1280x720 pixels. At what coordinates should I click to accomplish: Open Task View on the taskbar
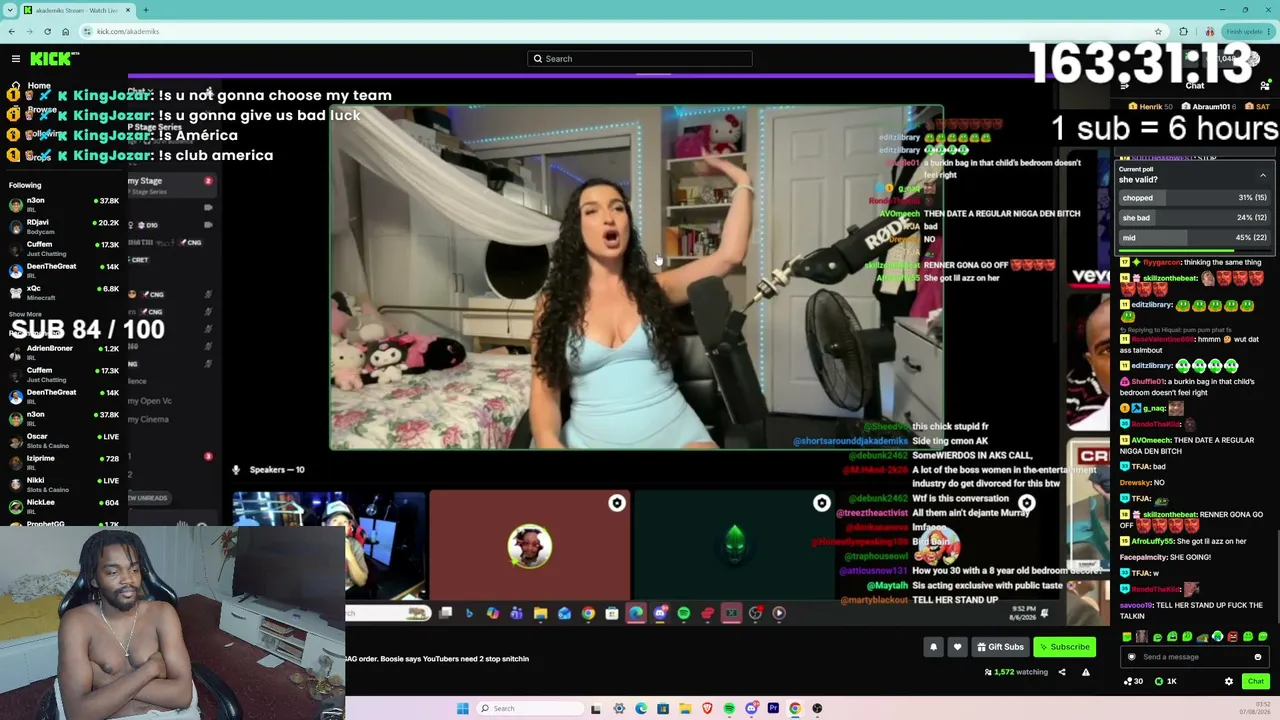pyautogui.click(x=595, y=708)
